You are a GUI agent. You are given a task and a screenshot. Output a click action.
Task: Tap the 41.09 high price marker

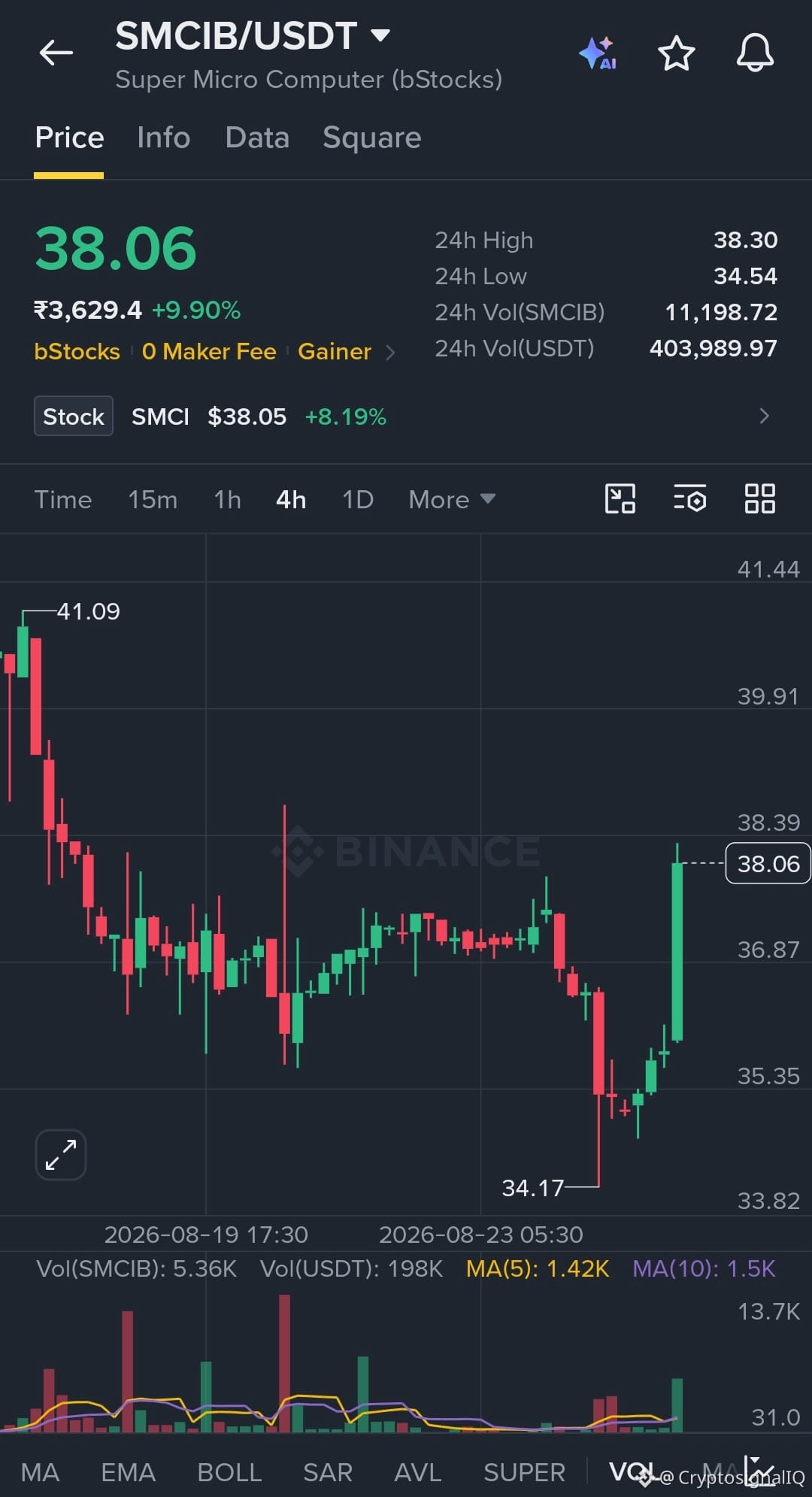point(88,611)
